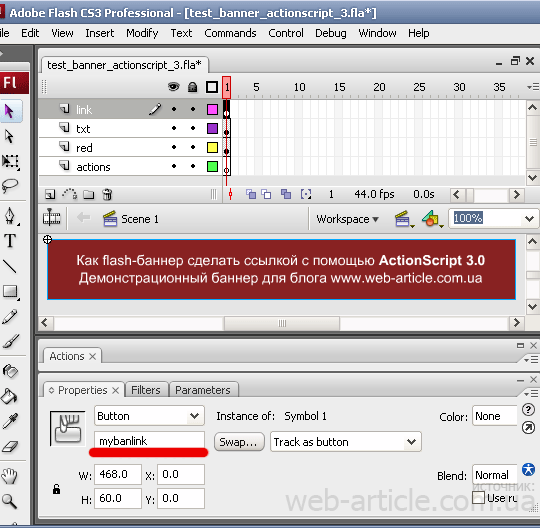Select the Free Transform tool
The image size is (540, 528).
pos(11,162)
